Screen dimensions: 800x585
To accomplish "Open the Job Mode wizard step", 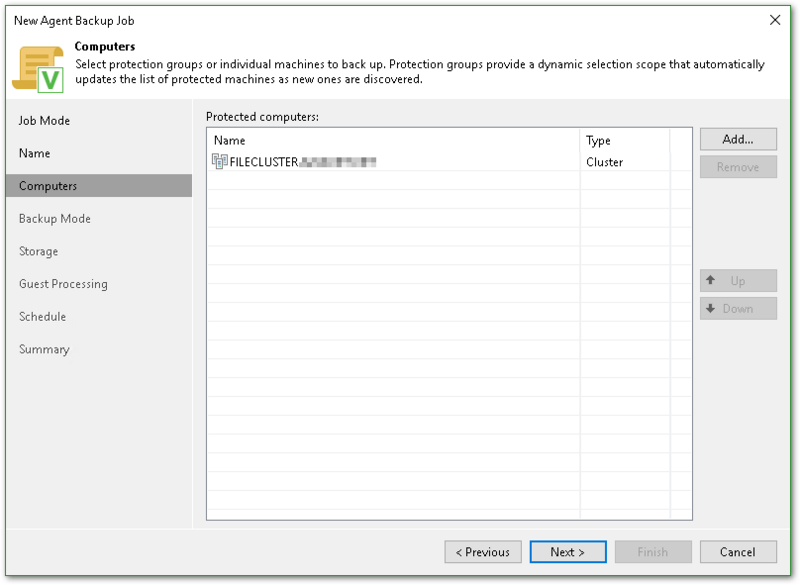I will (x=45, y=121).
